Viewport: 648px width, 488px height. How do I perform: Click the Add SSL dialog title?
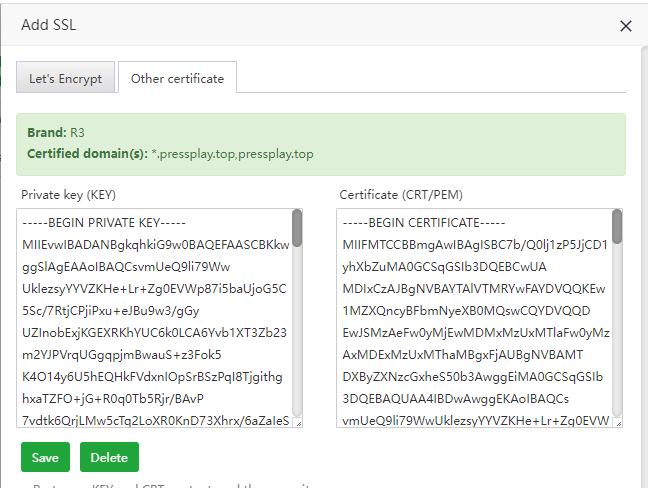click(50, 26)
